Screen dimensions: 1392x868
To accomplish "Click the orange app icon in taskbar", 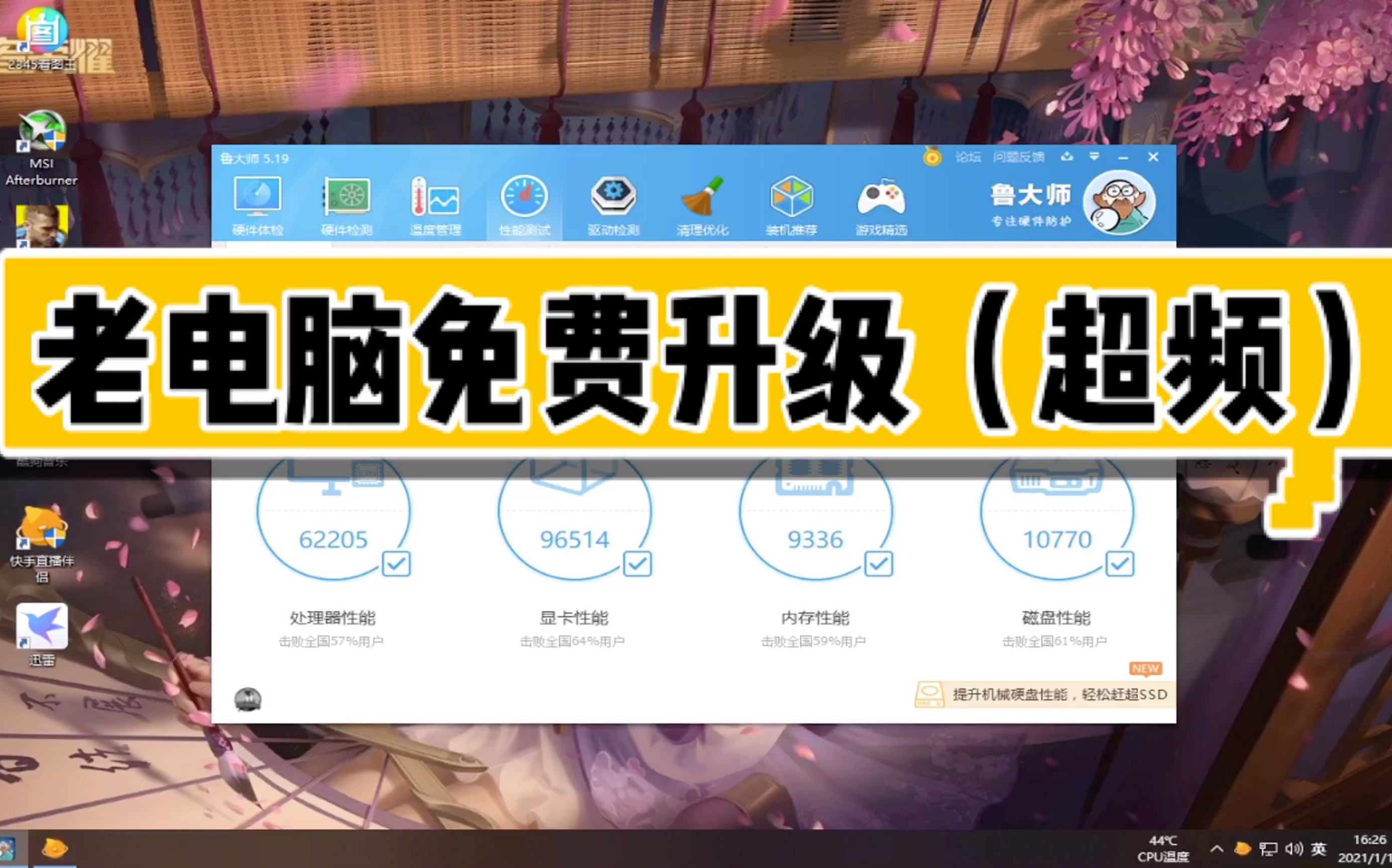I will pos(55,848).
